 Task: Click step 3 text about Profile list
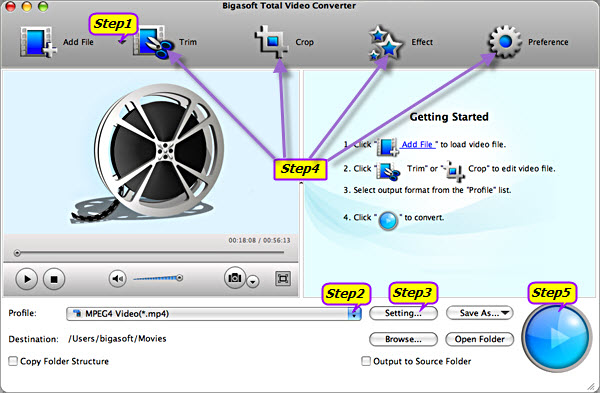point(427,190)
